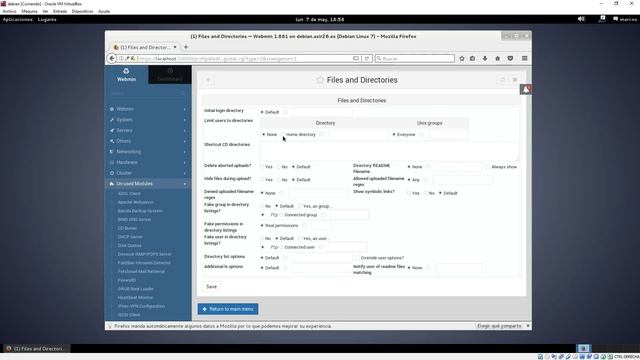640x360 pixels.
Task: Click the Webmin logo tab
Action: pyautogui.click(x=127, y=75)
